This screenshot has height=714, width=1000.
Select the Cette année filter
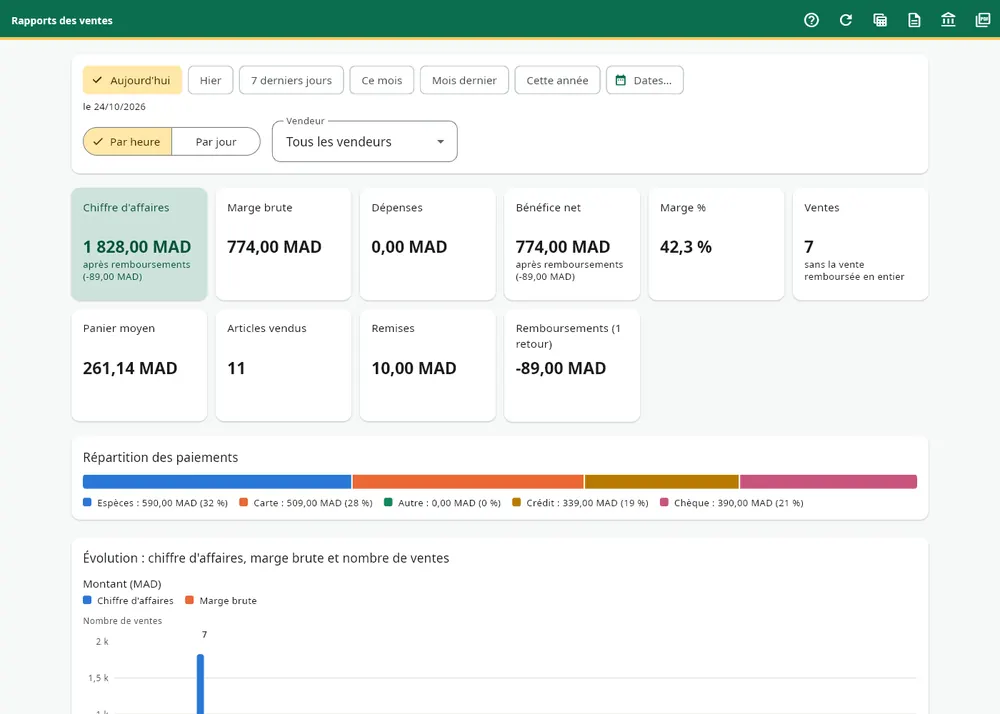(557, 80)
